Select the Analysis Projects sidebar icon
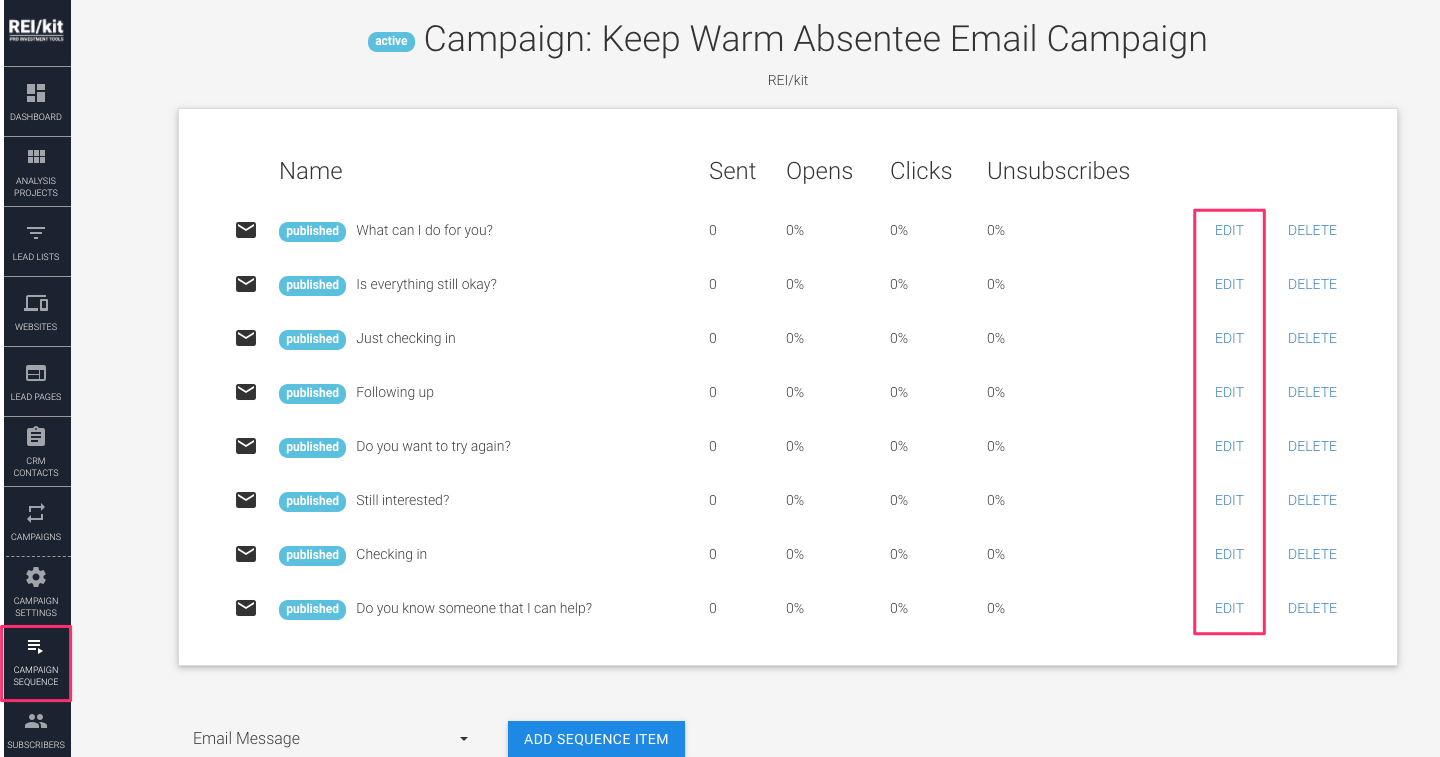The image size is (1440, 757). (36, 171)
